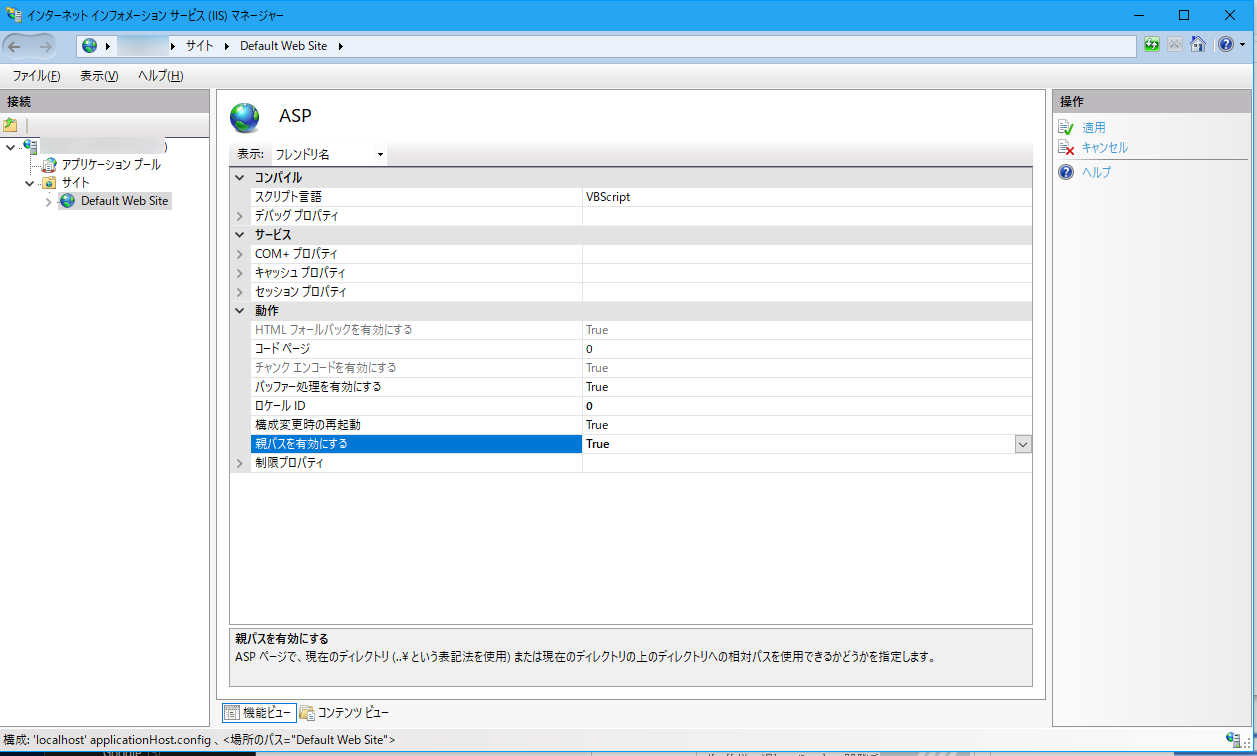
Task: Open the True dropdown for 親パスを有効にする
Action: pos(1021,443)
